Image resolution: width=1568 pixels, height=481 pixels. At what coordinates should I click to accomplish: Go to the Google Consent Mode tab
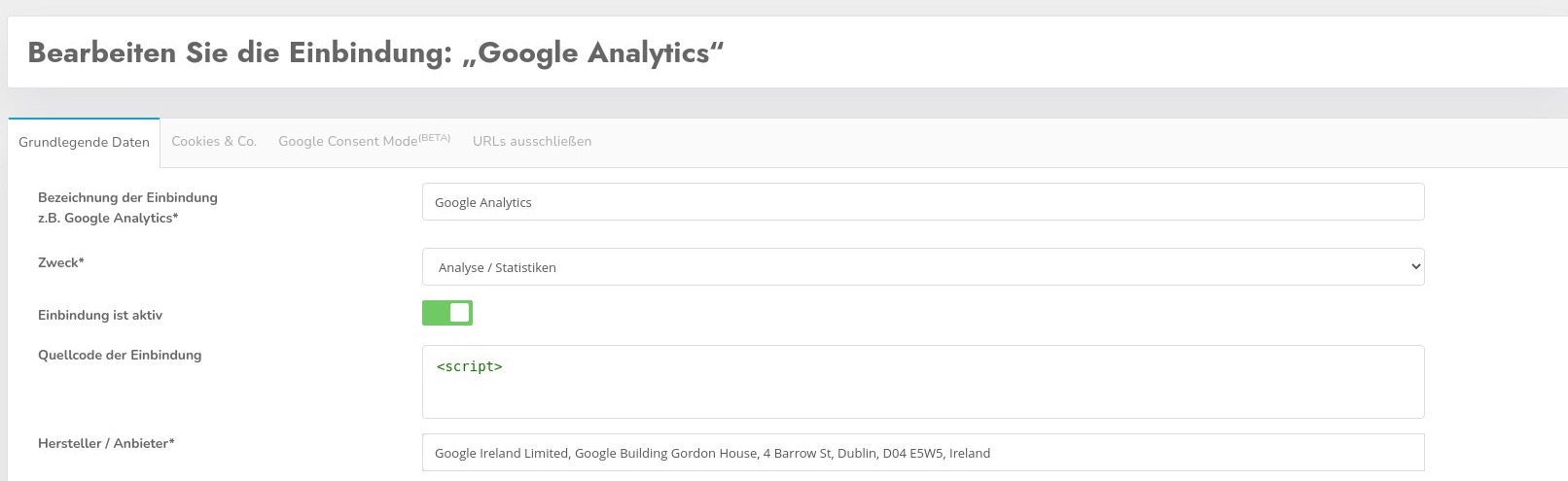(x=348, y=142)
